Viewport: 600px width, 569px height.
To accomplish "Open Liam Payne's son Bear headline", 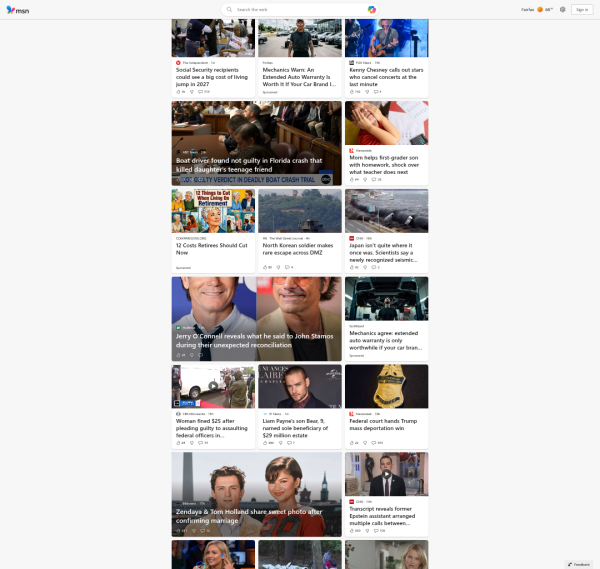I will click(x=295, y=428).
